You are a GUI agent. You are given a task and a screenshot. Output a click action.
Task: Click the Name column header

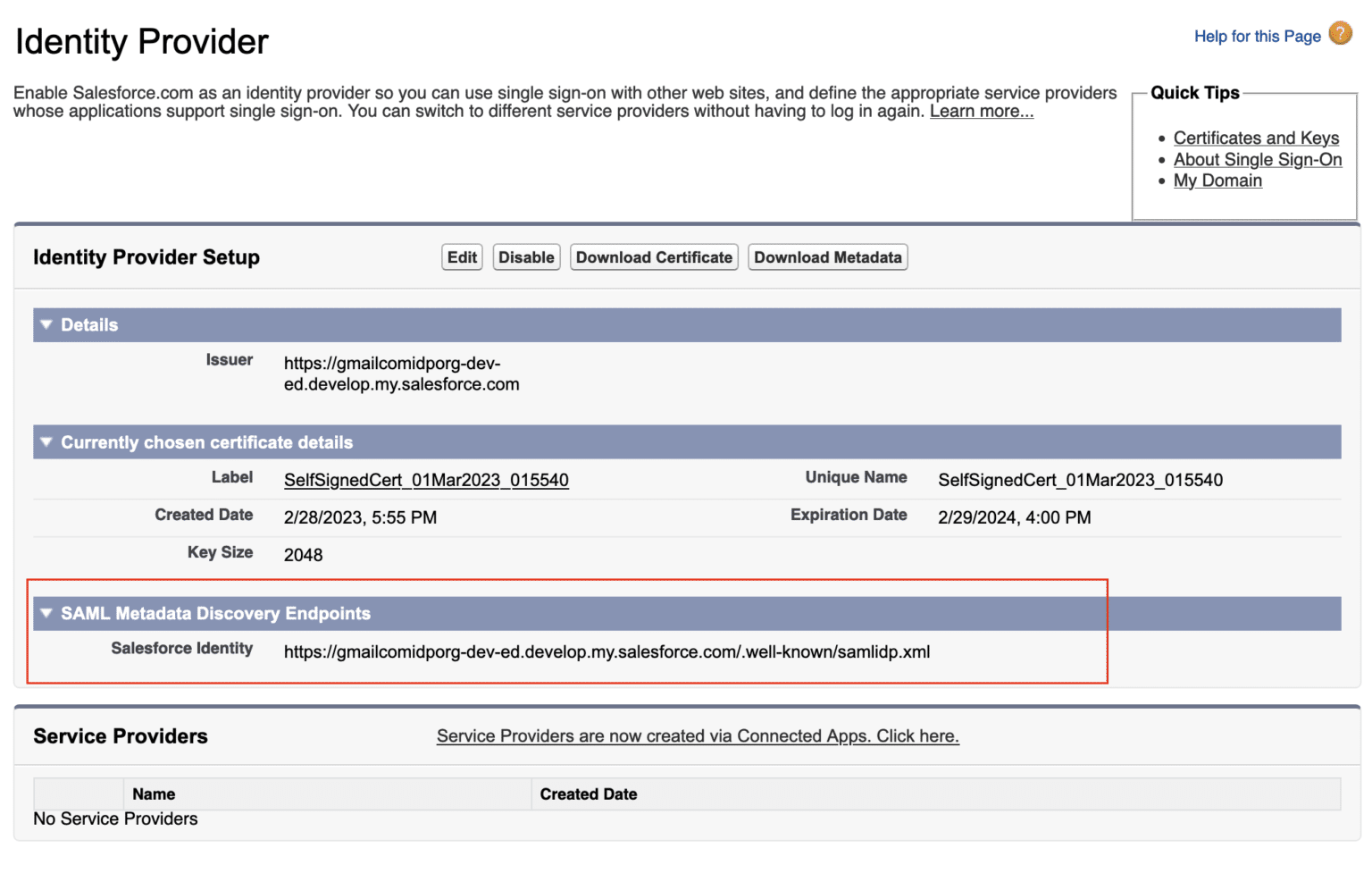click(153, 793)
